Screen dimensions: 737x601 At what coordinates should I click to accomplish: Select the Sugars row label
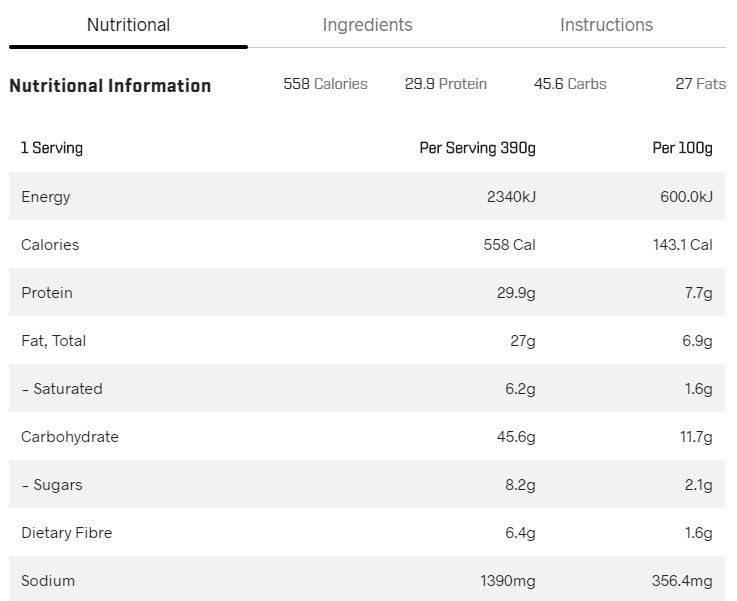tap(52, 485)
